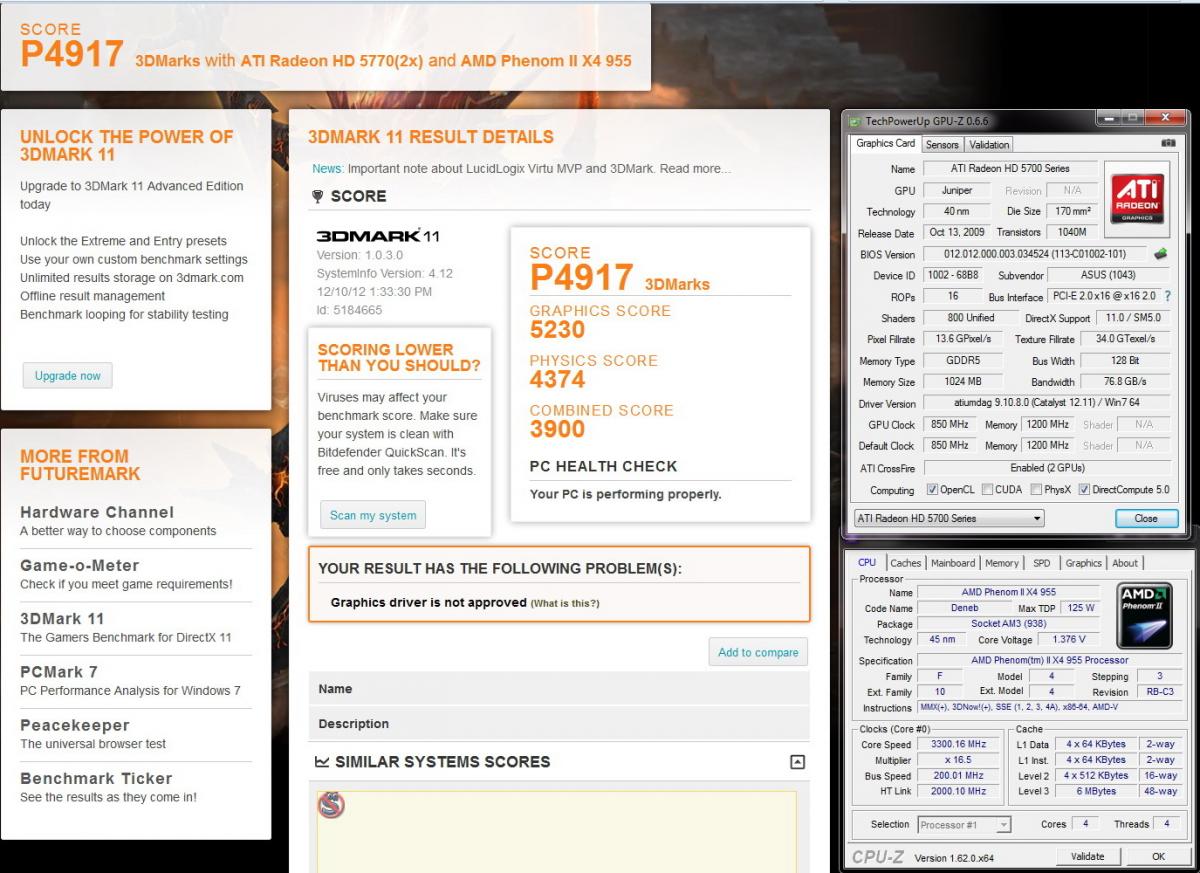This screenshot has width=1200, height=873.
Task: Click the OK button in CPU-Z
Action: pyautogui.click(x=1158, y=856)
